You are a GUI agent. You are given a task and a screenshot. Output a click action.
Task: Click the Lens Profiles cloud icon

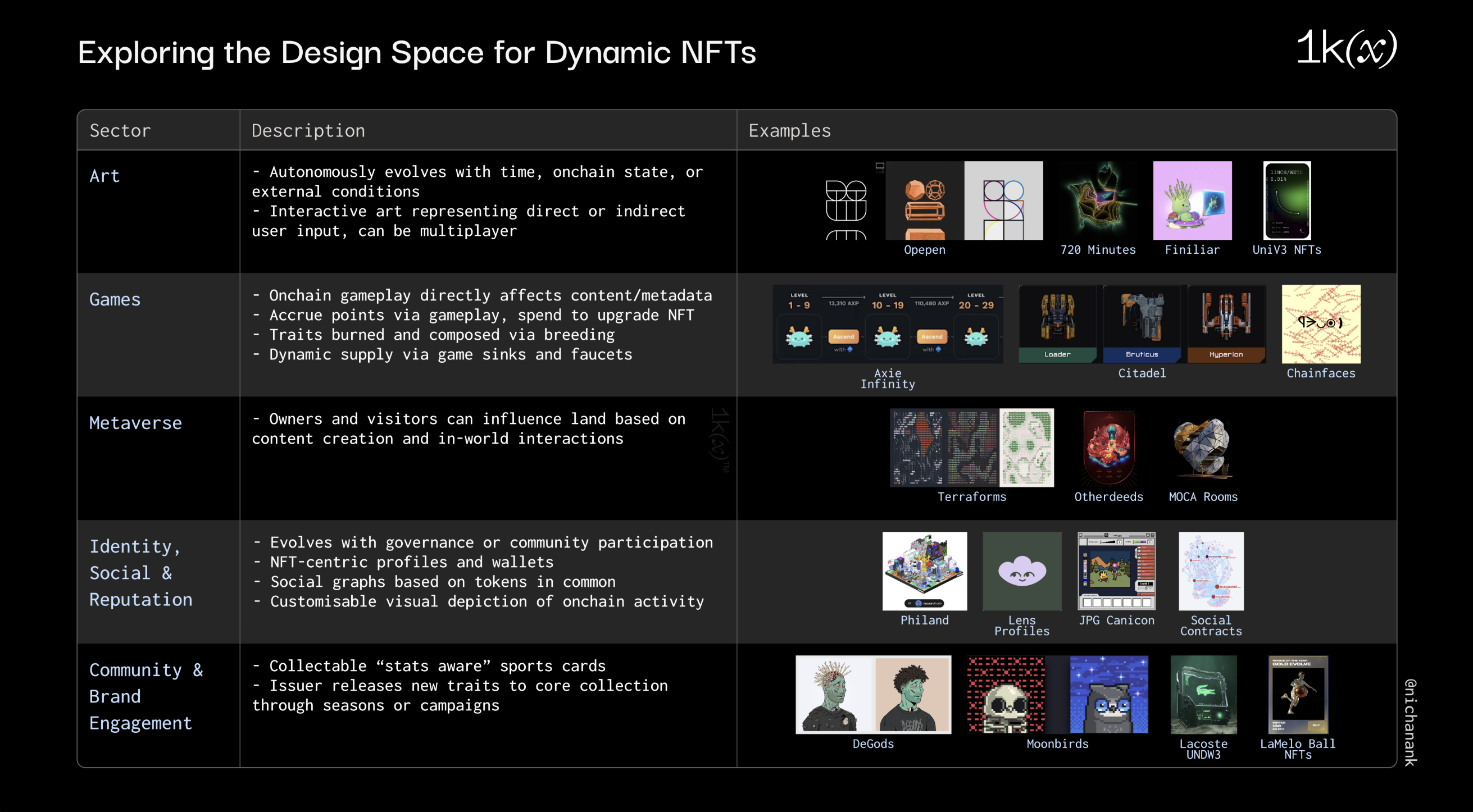(x=1022, y=571)
